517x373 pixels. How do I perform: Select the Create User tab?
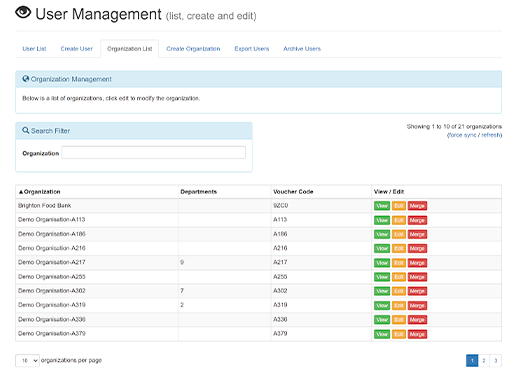[77, 49]
